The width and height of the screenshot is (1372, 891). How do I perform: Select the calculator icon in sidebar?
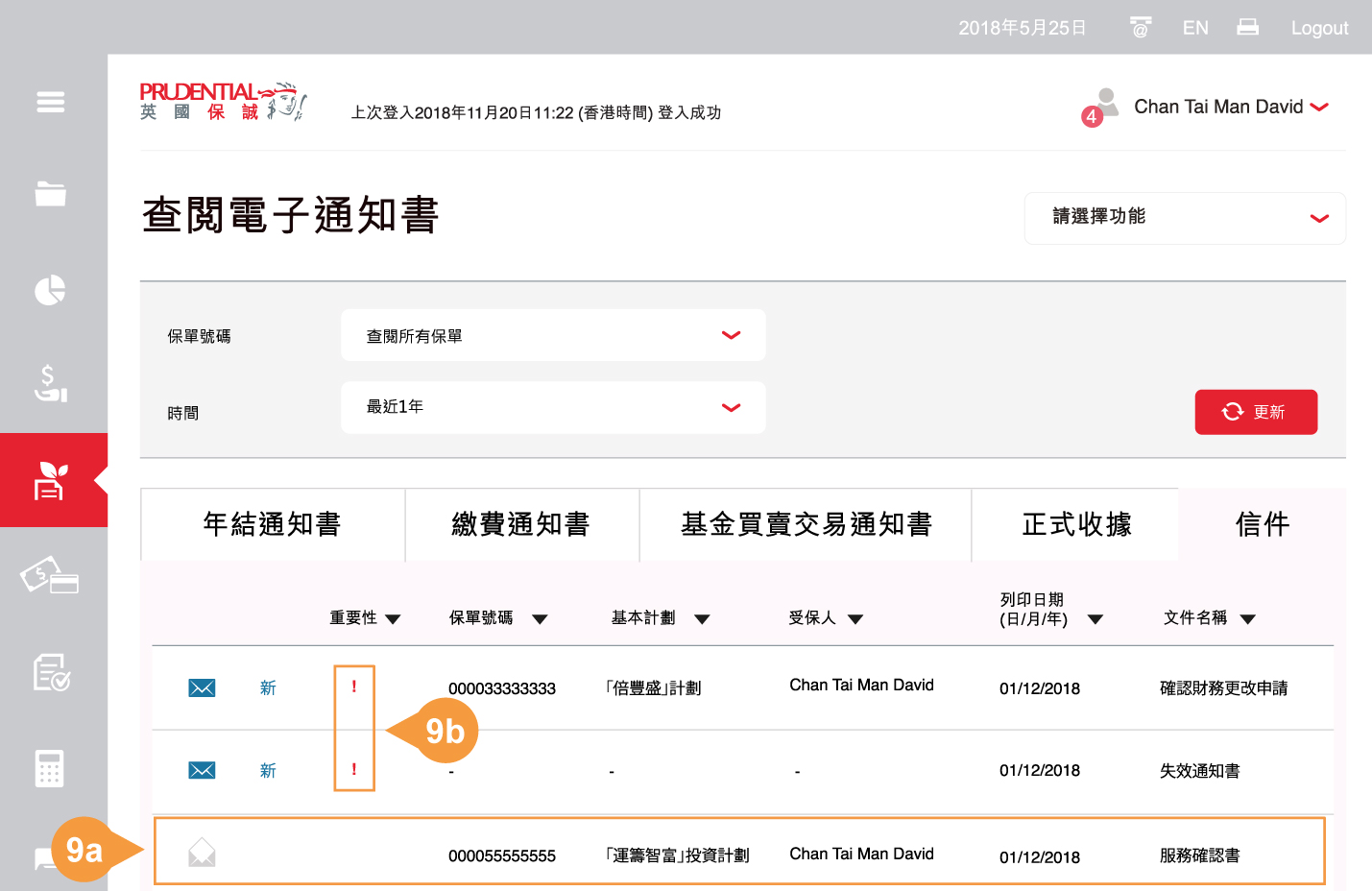(x=50, y=768)
